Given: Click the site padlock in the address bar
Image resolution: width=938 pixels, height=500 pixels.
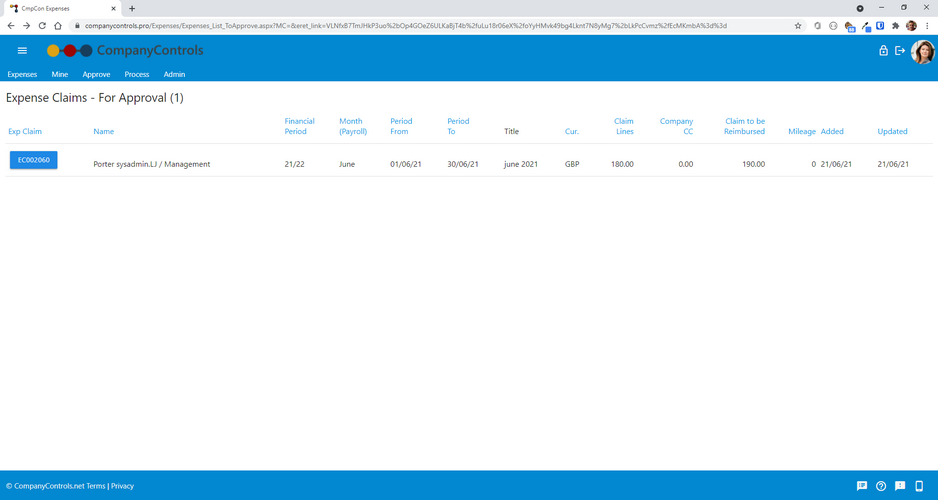Looking at the screenshot, I should [77, 26].
